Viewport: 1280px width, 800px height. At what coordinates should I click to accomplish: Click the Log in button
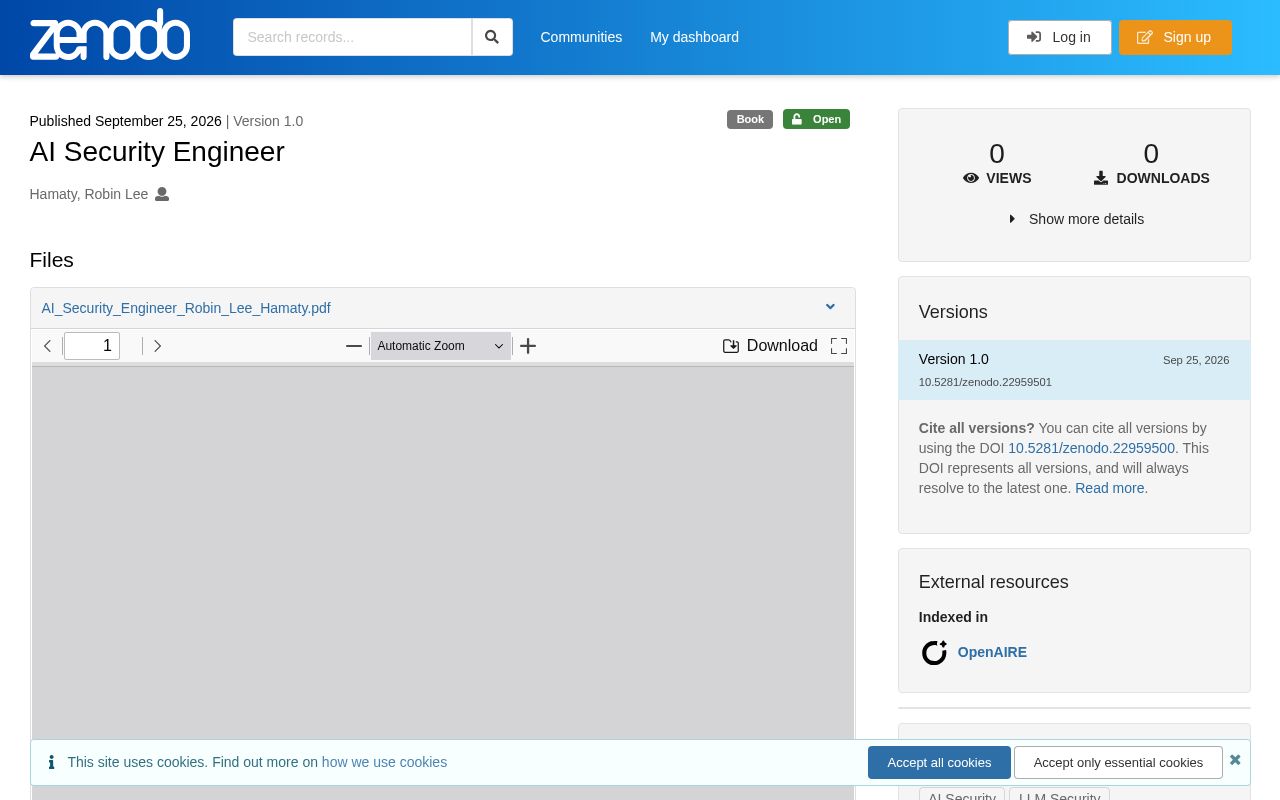(x=1059, y=37)
